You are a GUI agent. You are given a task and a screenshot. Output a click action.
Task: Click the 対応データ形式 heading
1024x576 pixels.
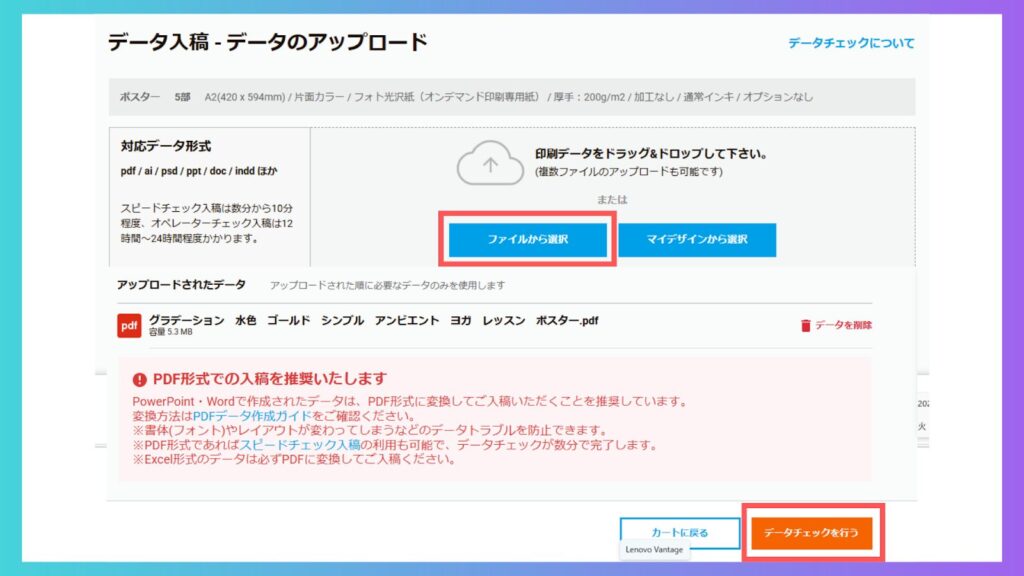(165, 146)
